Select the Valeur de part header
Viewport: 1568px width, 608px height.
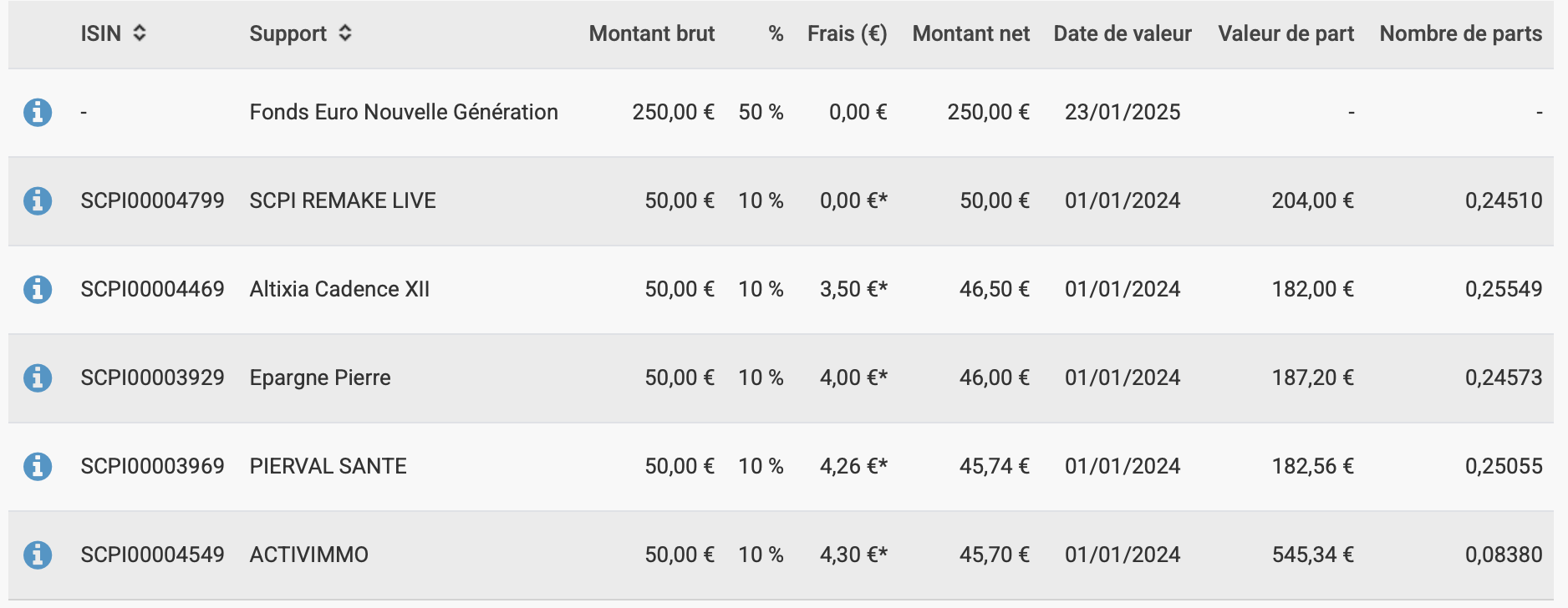(x=1285, y=33)
